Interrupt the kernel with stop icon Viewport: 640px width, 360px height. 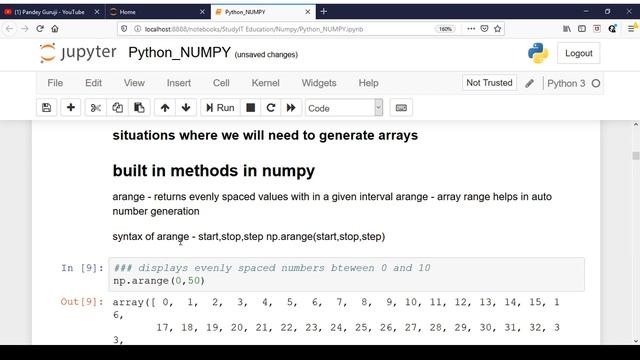251,108
